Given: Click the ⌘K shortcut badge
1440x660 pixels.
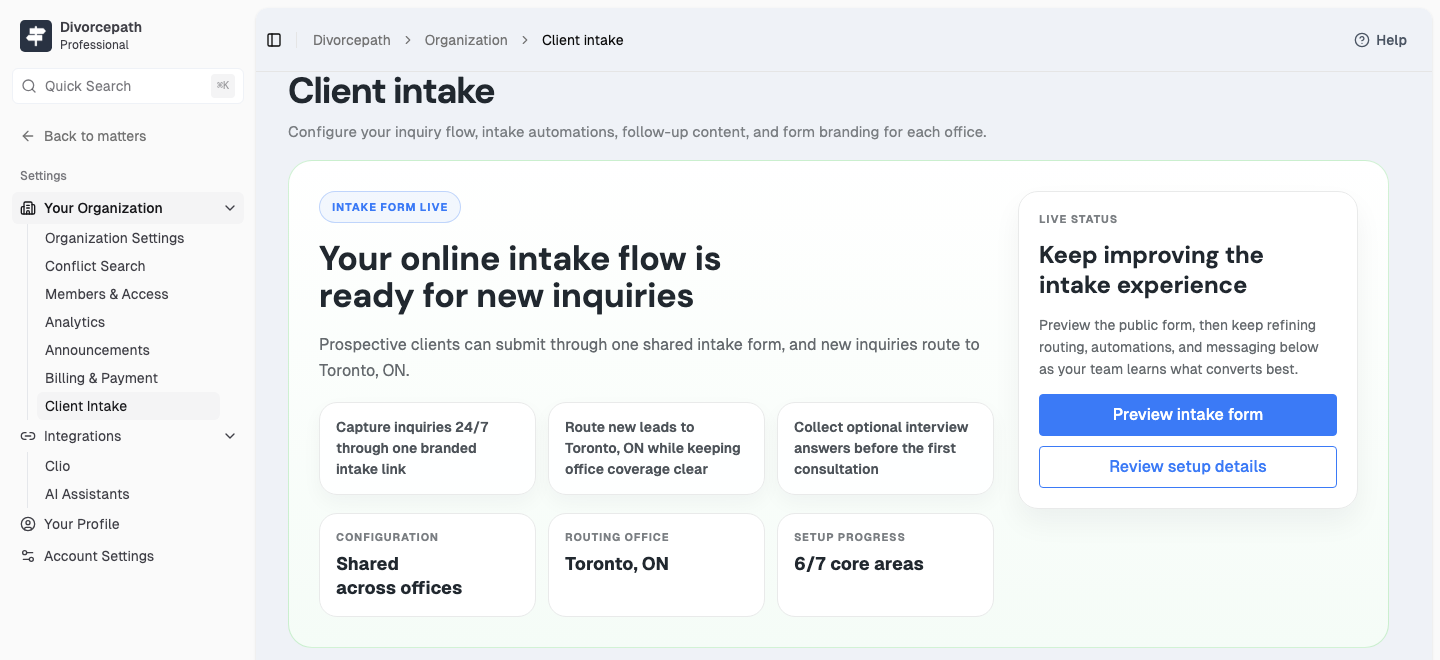Looking at the screenshot, I should coord(222,86).
